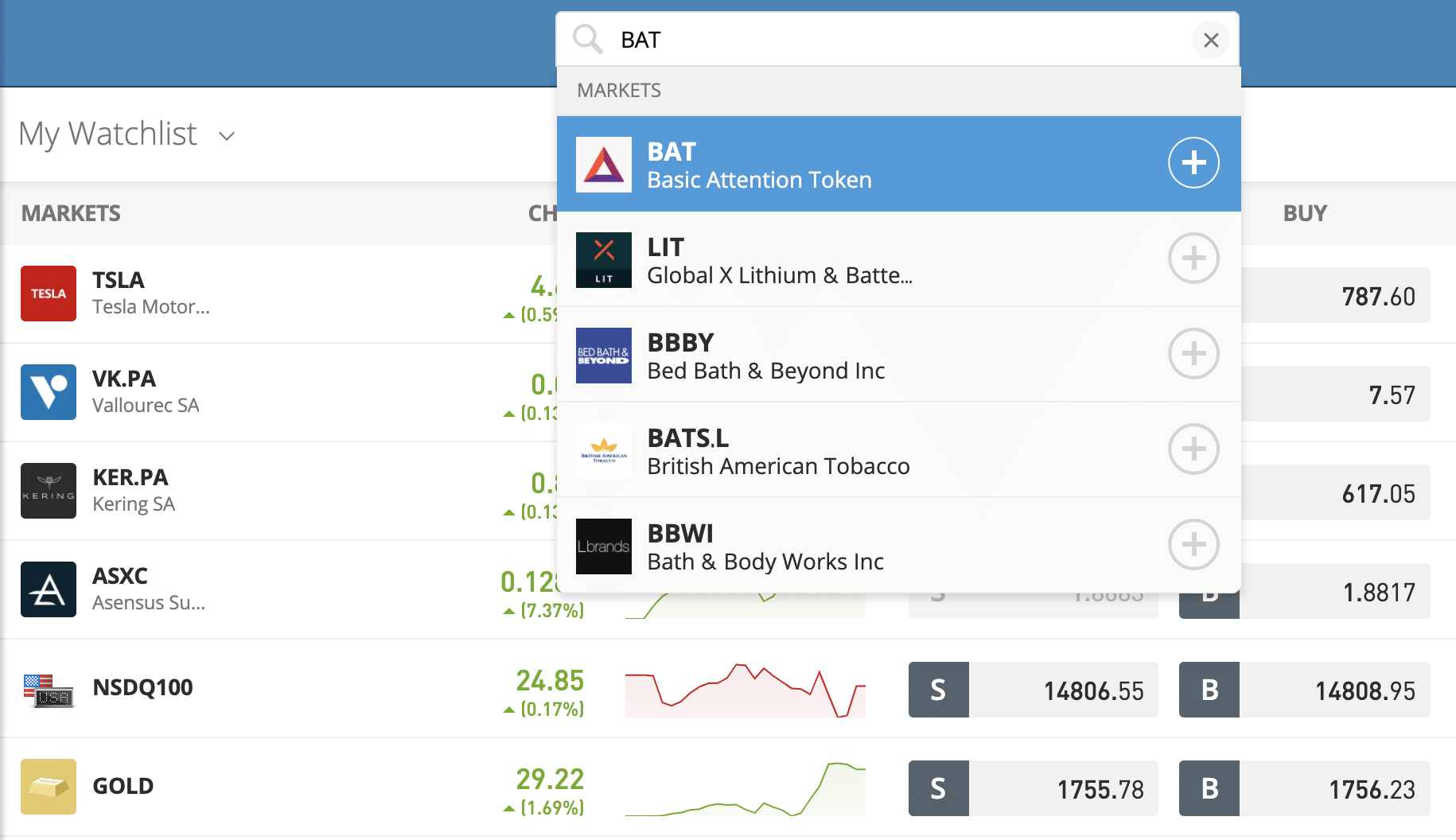Open the Tesla logo icon
Image resolution: width=1456 pixels, height=840 pixels.
(49, 294)
